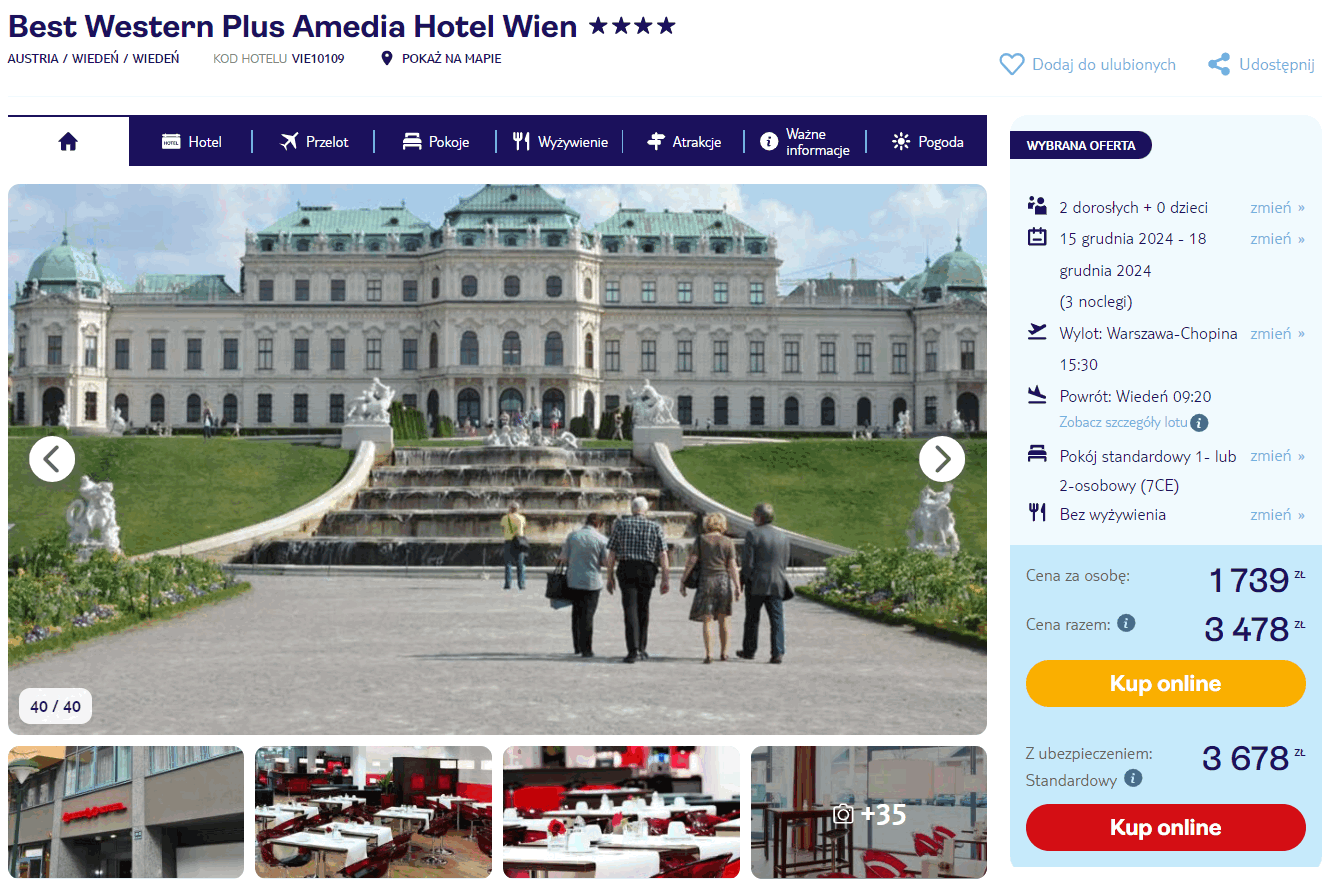Screen dimensions: 1330x879
Task: Click the info icon beside Standardowy insurance
Action: tap(1133, 778)
